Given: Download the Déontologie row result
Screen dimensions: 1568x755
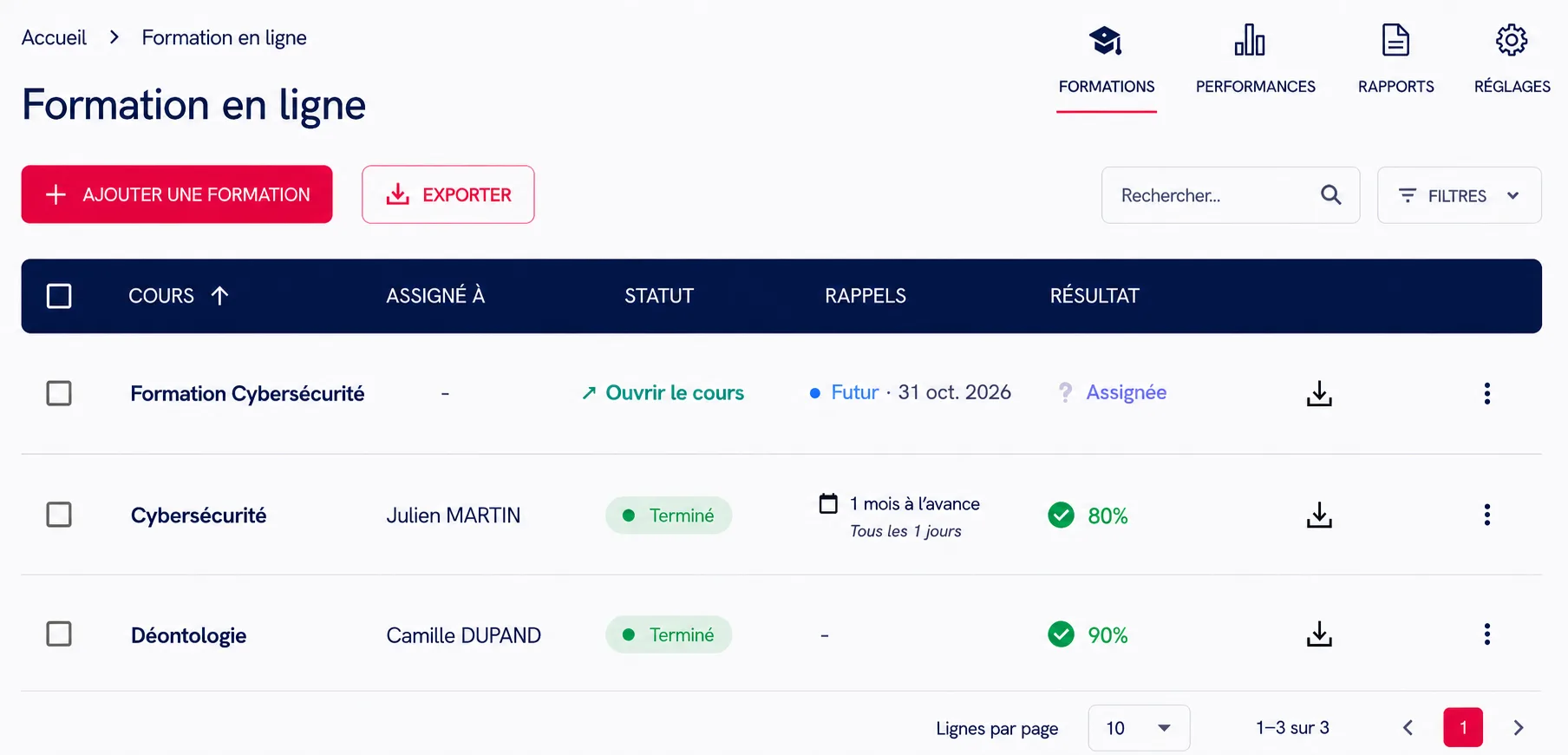Looking at the screenshot, I should [1319, 634].
